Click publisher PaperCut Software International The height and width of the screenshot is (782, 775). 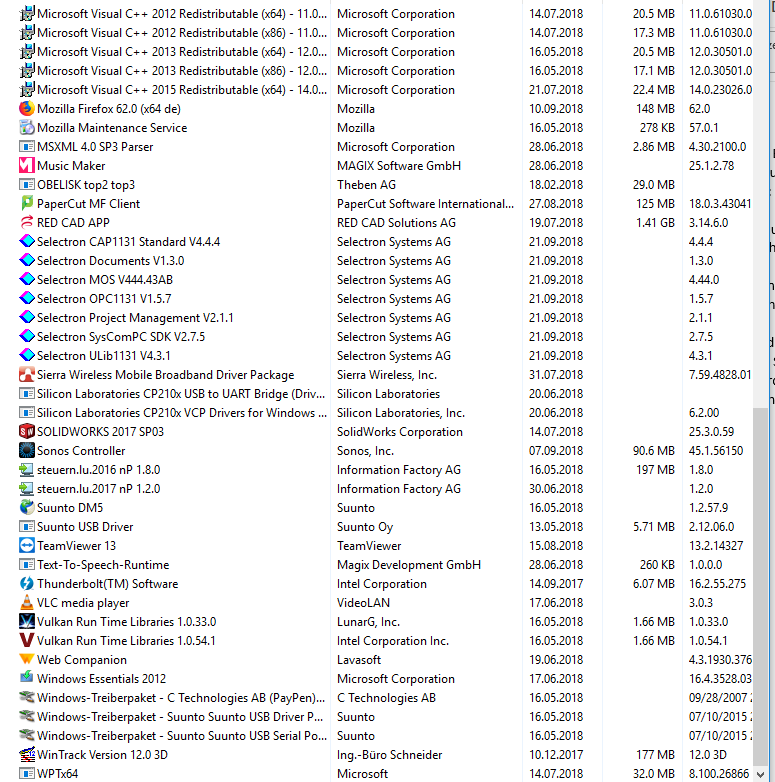click(x=425, y=203)
